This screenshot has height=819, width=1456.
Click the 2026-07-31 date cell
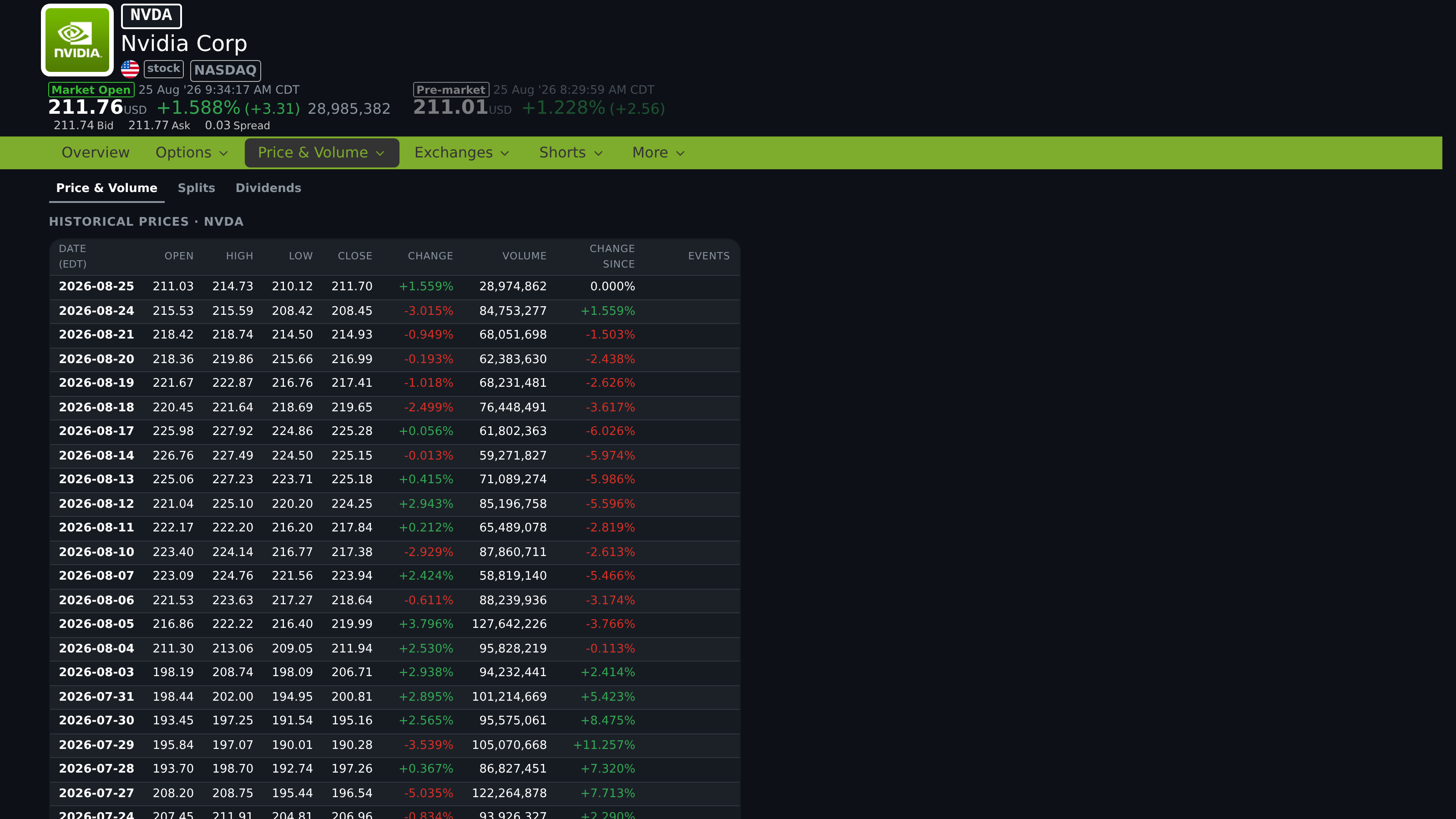click(96, 697)
